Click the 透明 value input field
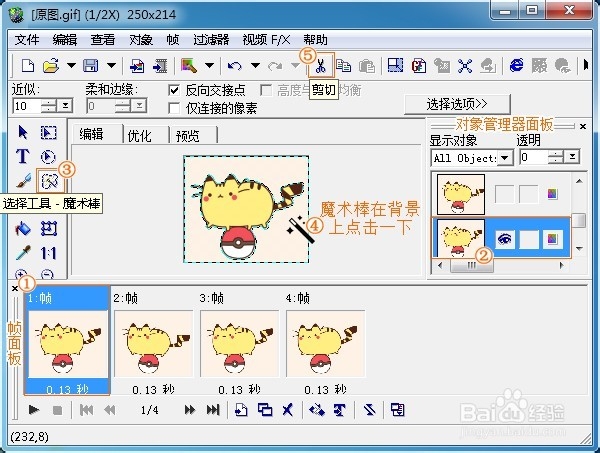 [534, 156]
